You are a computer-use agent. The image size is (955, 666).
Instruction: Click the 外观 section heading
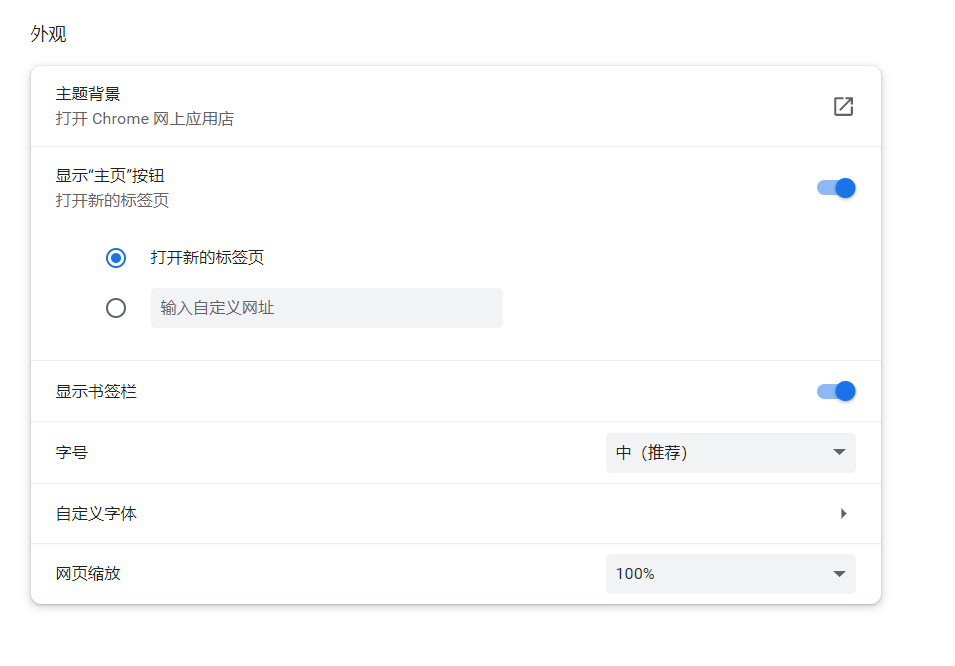click(x=48, y=34)
